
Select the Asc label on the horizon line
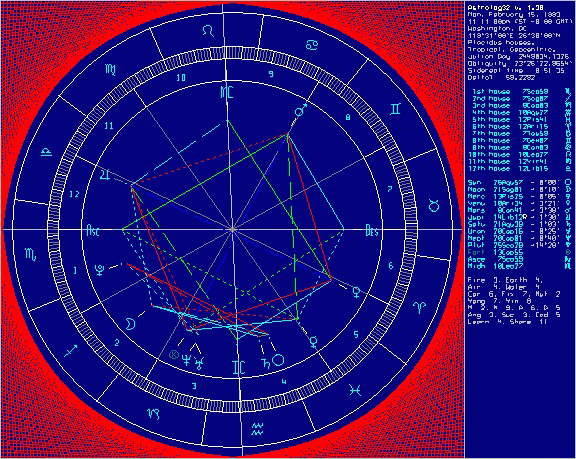93,231
